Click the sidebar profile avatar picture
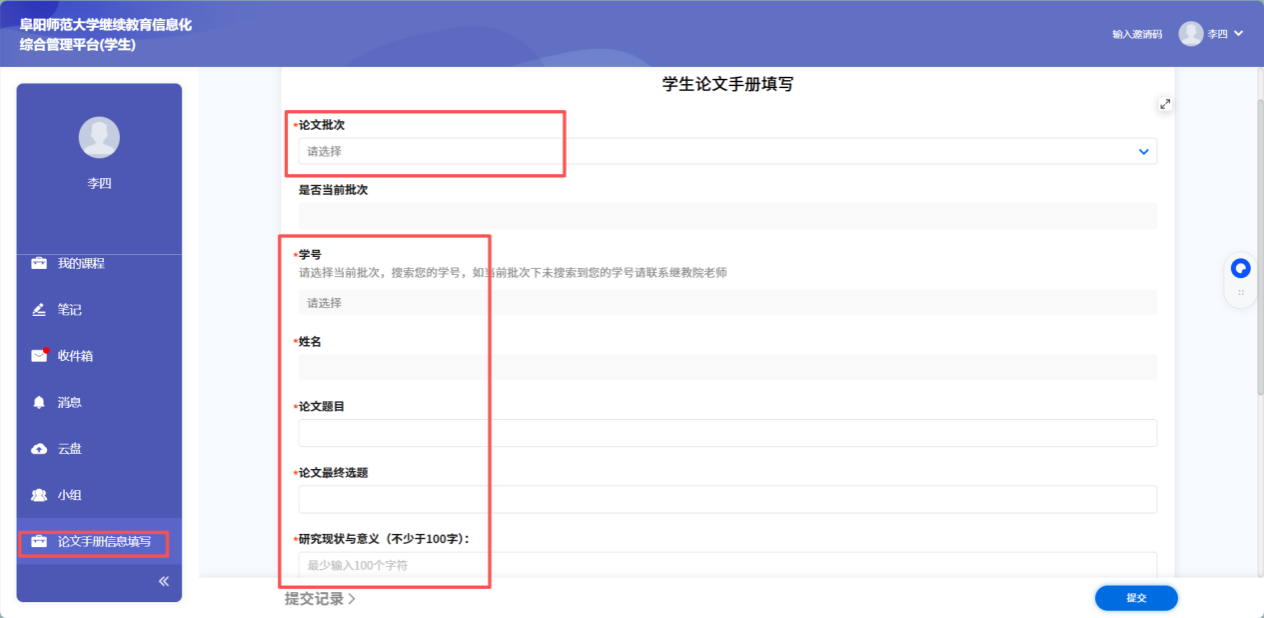This screenshot has height=618, width=1264. click(99, 138)
